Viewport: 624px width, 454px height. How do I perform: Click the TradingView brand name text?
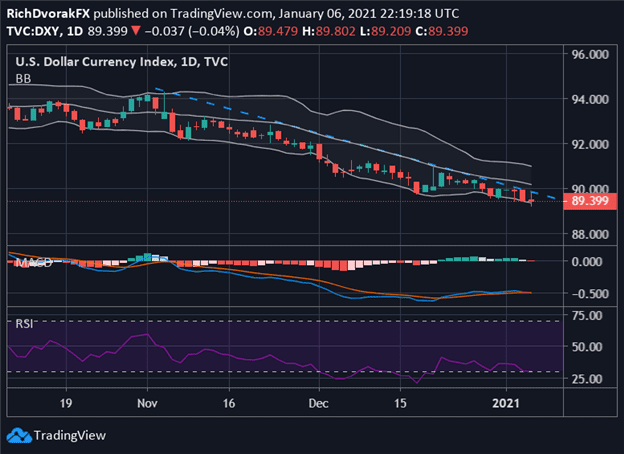coord(70,435)
